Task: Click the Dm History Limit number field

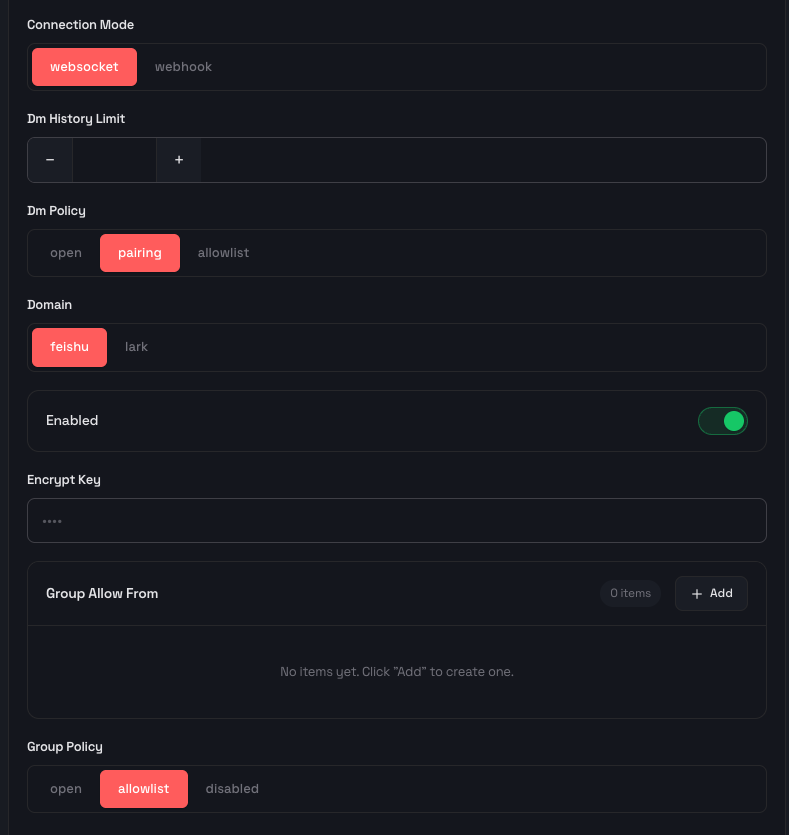Action: [x=114, y=160]
